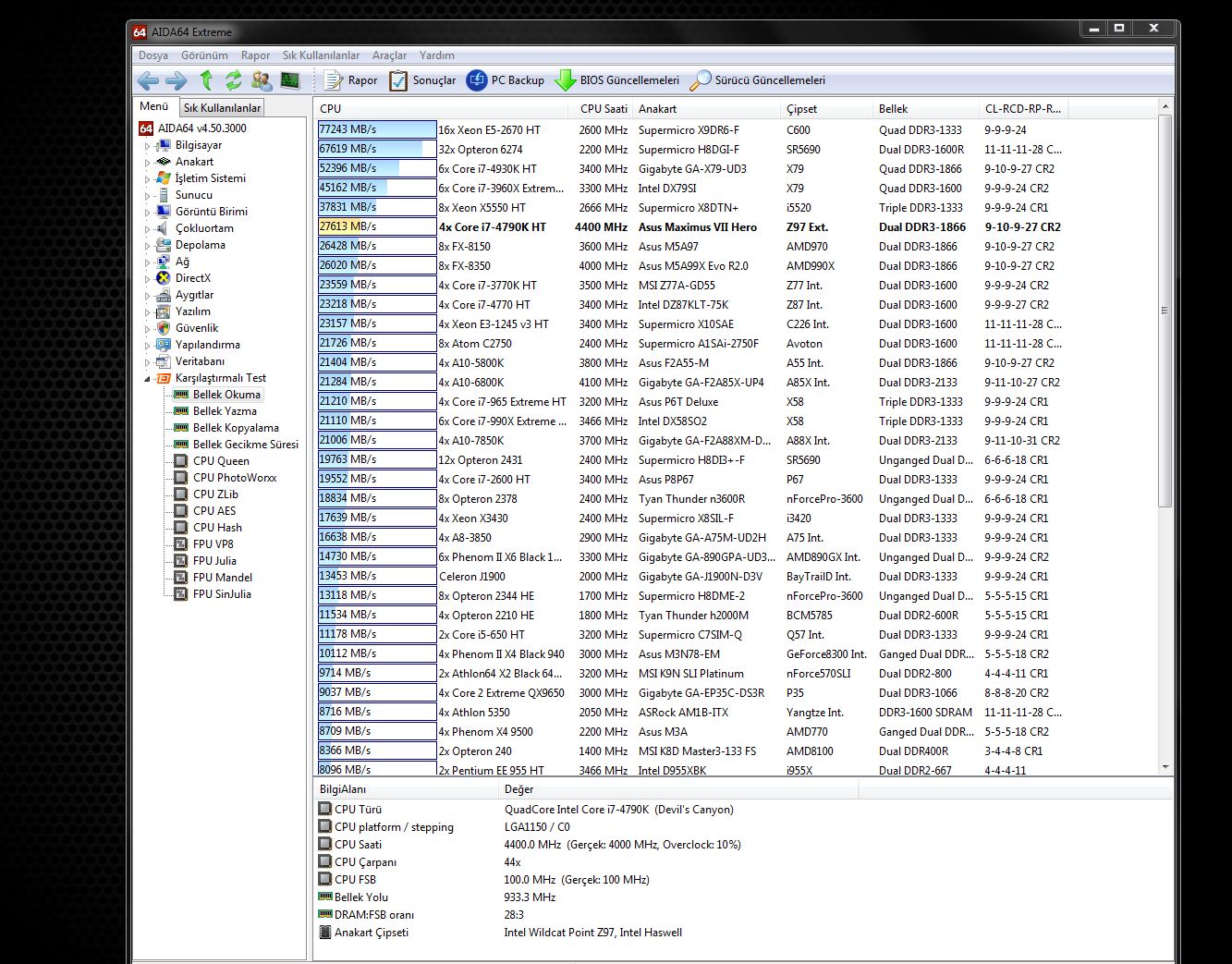
Task: Open the Yardım menu
Action: pyautogui.click(x=437, y=55)
